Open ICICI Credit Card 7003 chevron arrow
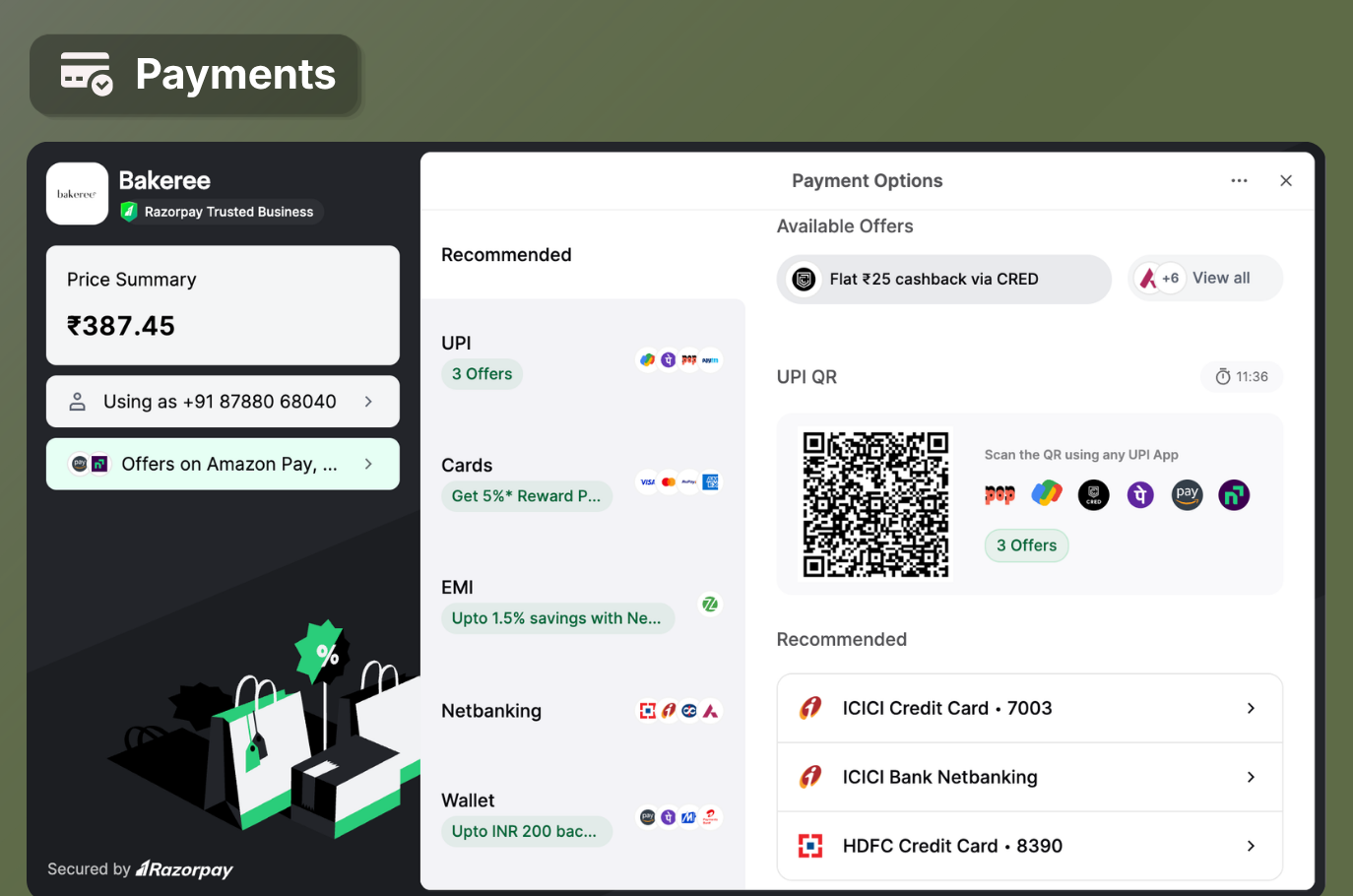 [1251, 708]
